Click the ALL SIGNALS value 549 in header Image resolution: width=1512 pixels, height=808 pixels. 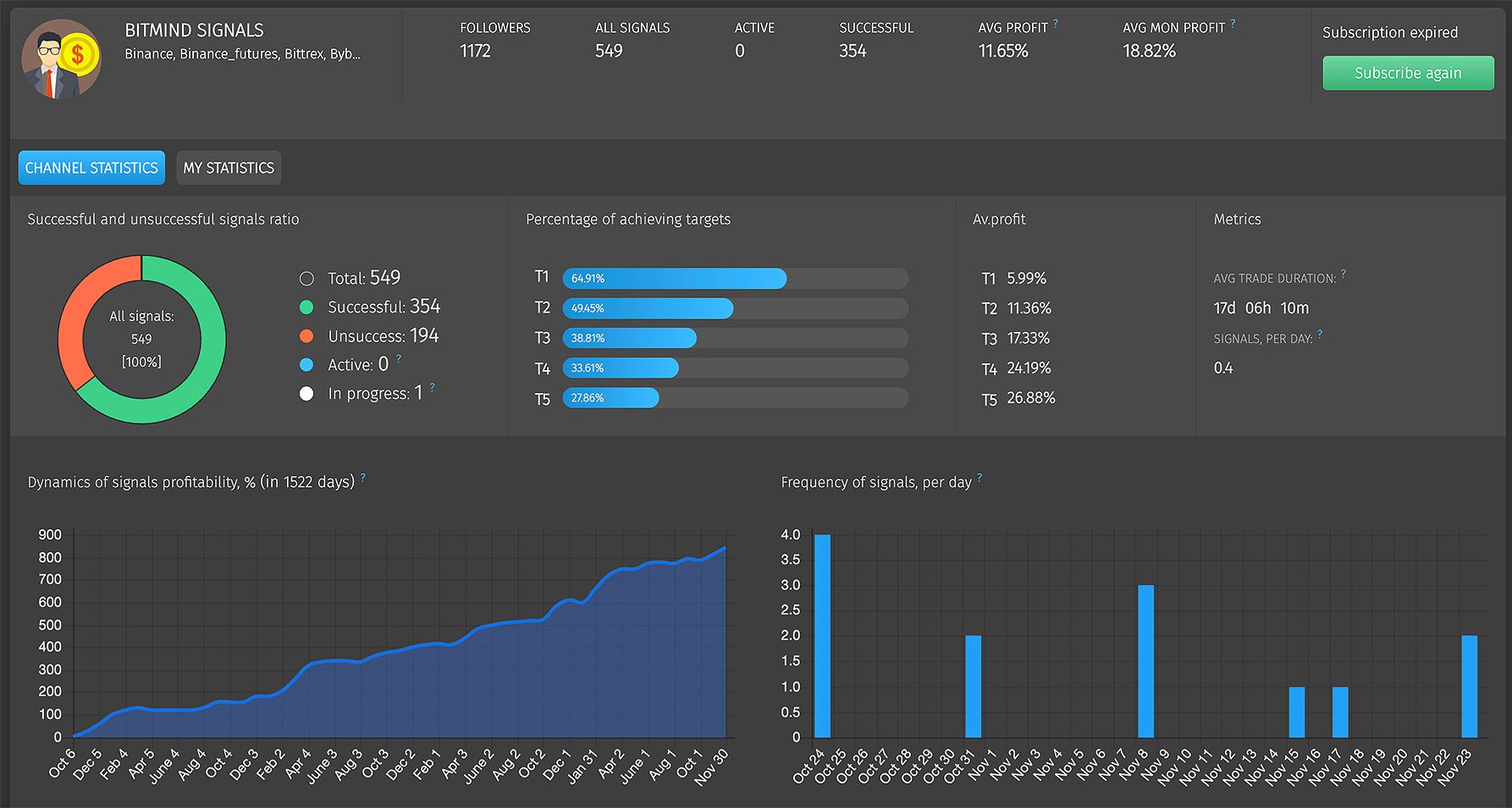tap(609, 51)
